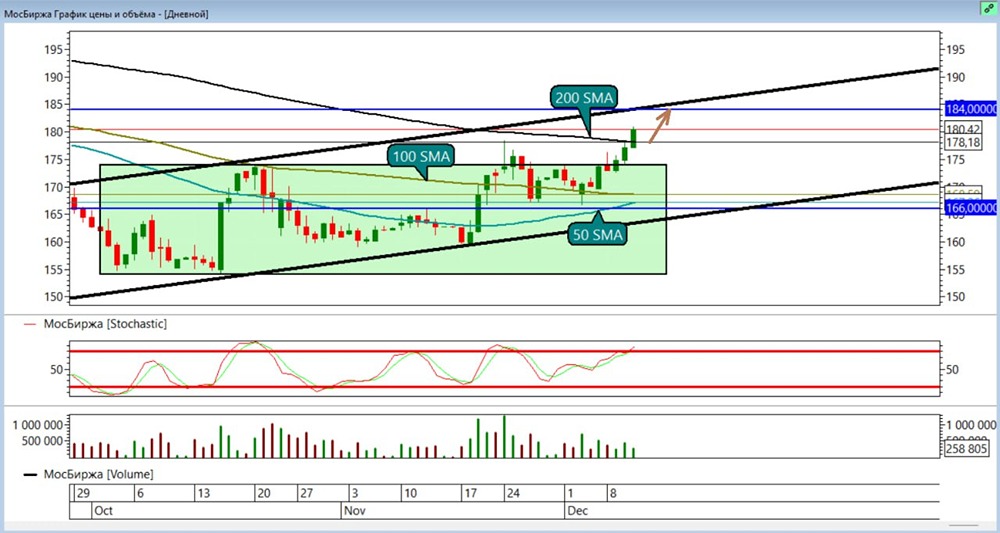Click the 50 label on left Stochastic axis
Image resolution: width=1000 pixels, height=533 pixels.
(56, 369)
